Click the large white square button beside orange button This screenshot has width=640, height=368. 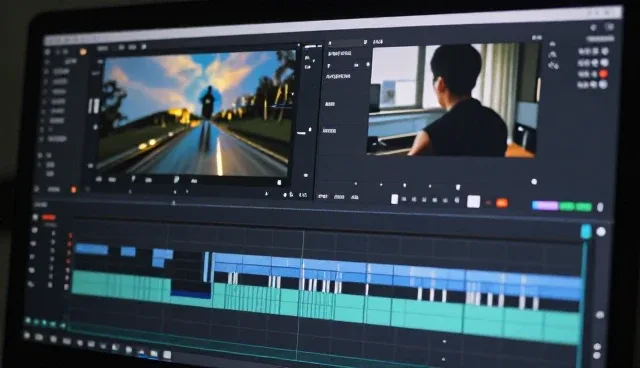click(x=473, y=202)
